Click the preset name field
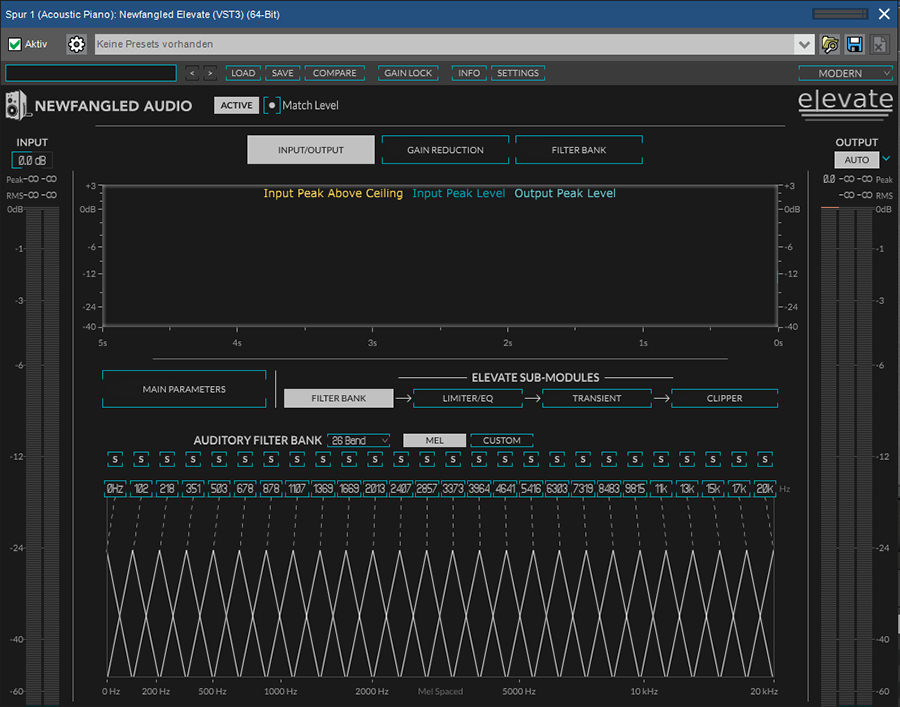The width and height of the screenshot is (900, 707). click(x=91, y=73)
